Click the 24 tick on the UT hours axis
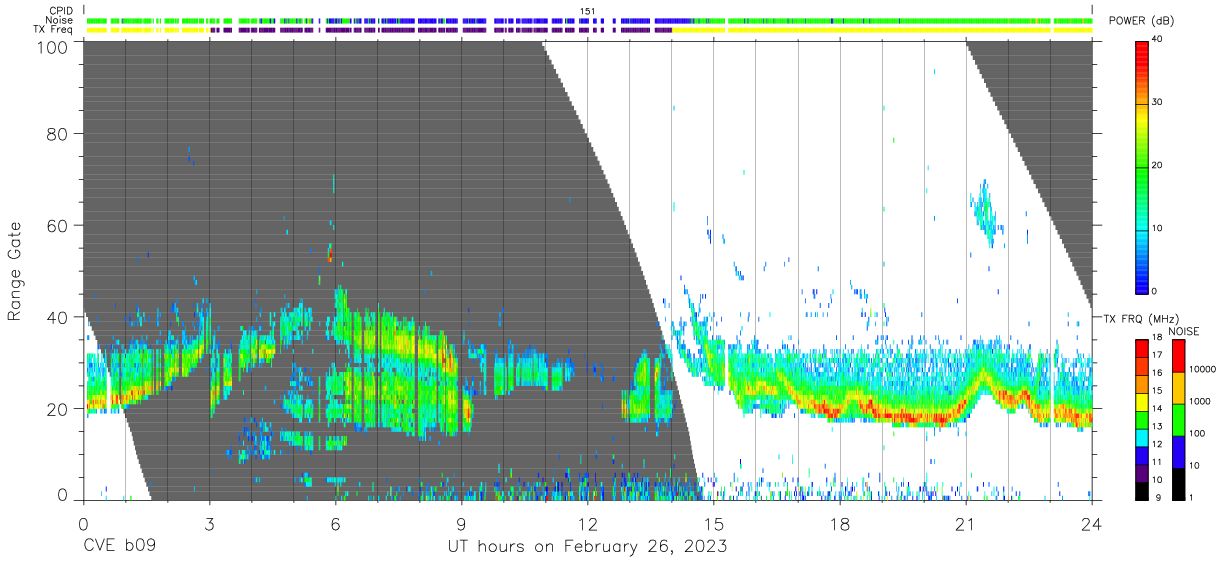The image size is (1228, 567). tap(1092, 523)
